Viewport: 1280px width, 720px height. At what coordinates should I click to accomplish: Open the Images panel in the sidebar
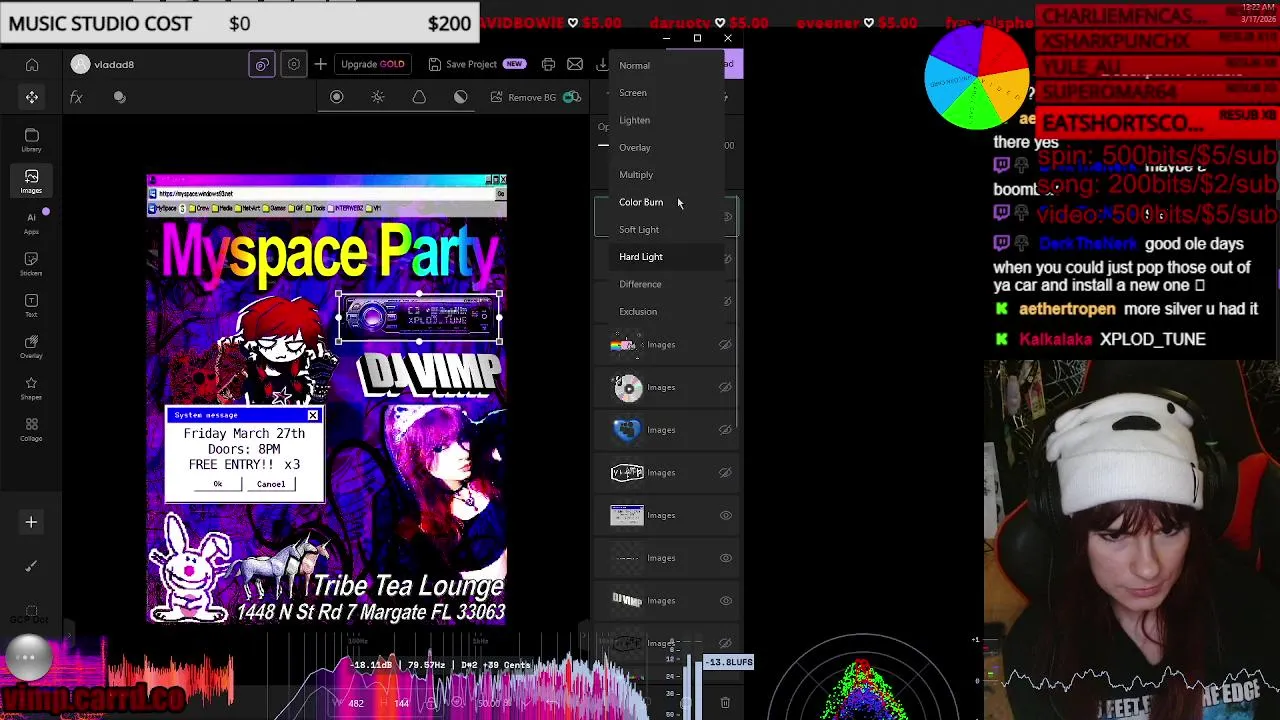click(32, 181)
